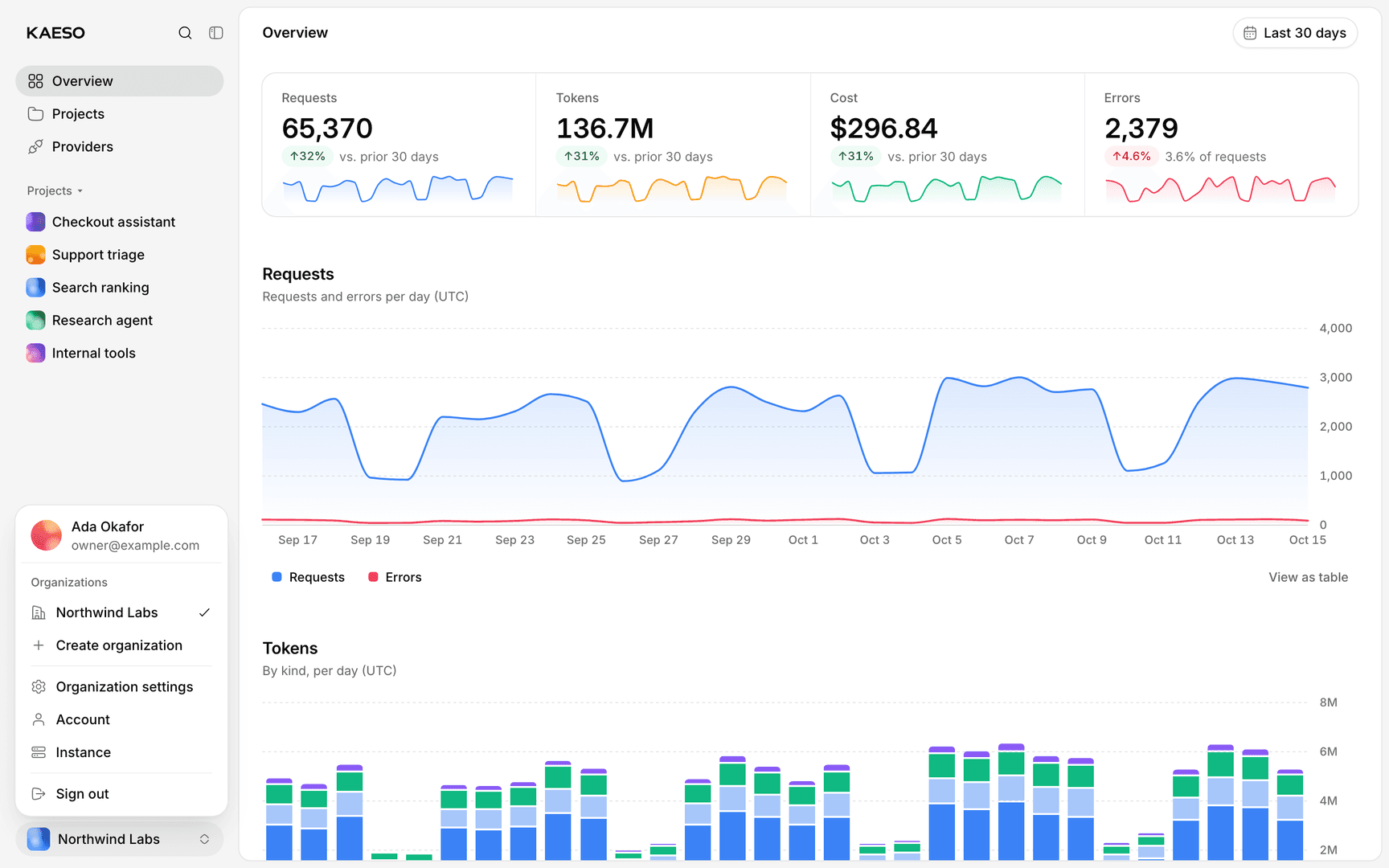Click the Projects folder icon

coord(35,114)
